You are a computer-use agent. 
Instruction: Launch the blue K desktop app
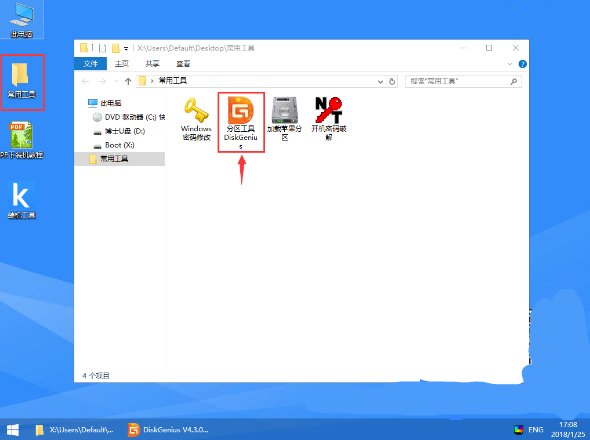pos(21,200)
